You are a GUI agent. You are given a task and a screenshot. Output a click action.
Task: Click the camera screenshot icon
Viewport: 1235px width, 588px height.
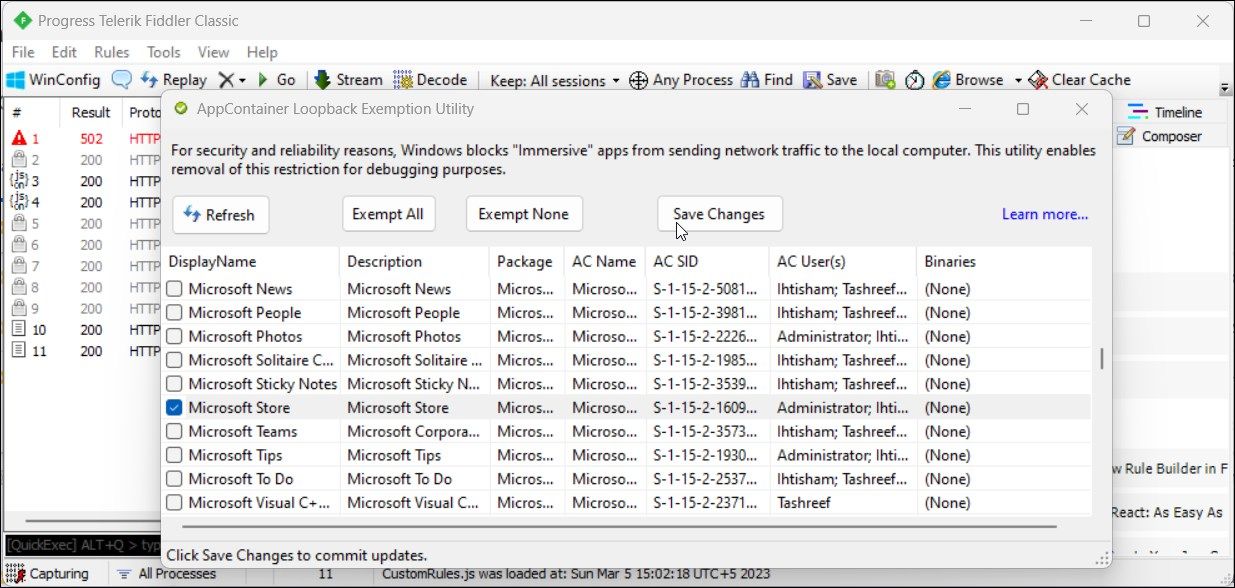pos(885,80)
